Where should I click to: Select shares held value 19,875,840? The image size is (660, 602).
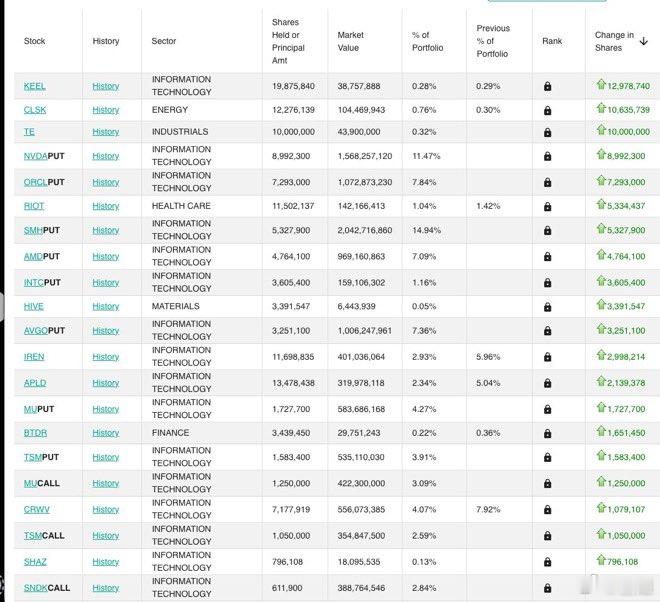[x=293, y=86]
